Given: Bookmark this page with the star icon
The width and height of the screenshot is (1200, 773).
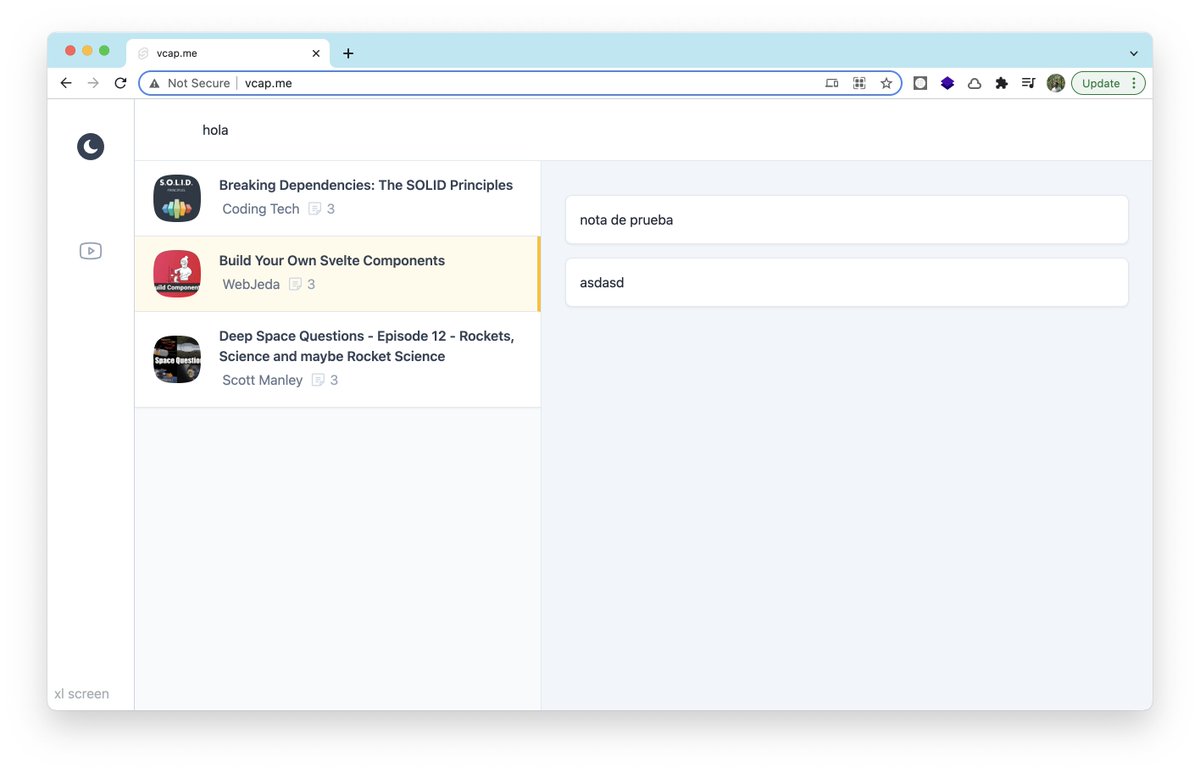Looking at the screenshot, I should (886, 83).
